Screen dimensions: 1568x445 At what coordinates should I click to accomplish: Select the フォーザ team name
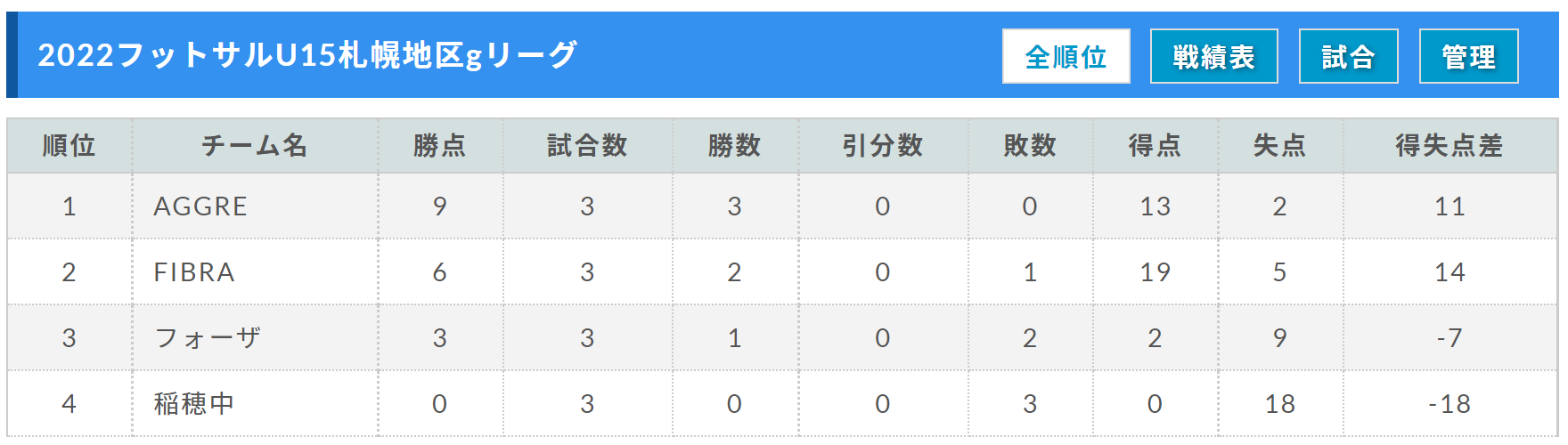(207, 338)
